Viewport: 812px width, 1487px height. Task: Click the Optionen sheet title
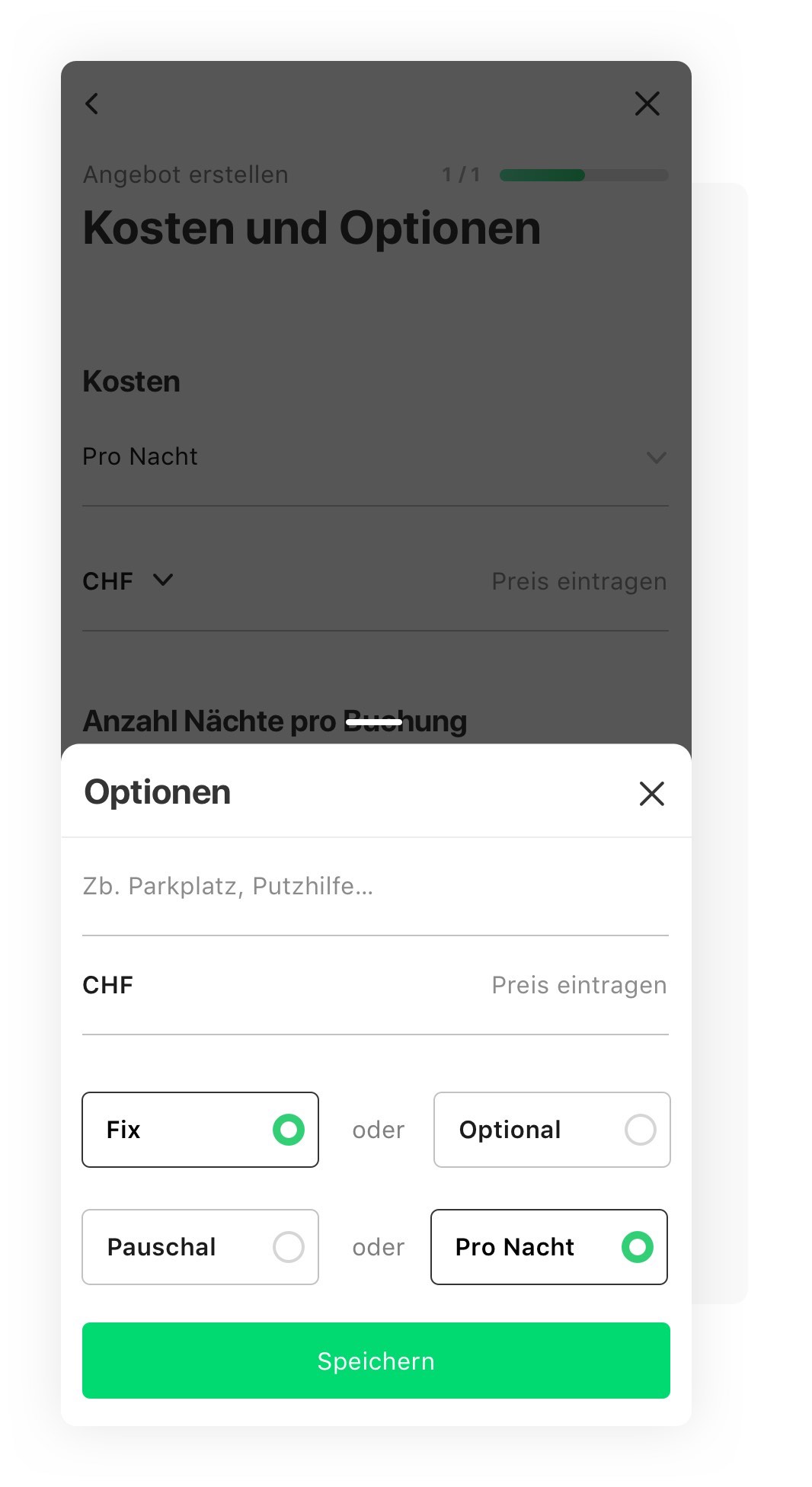[158, 792]
